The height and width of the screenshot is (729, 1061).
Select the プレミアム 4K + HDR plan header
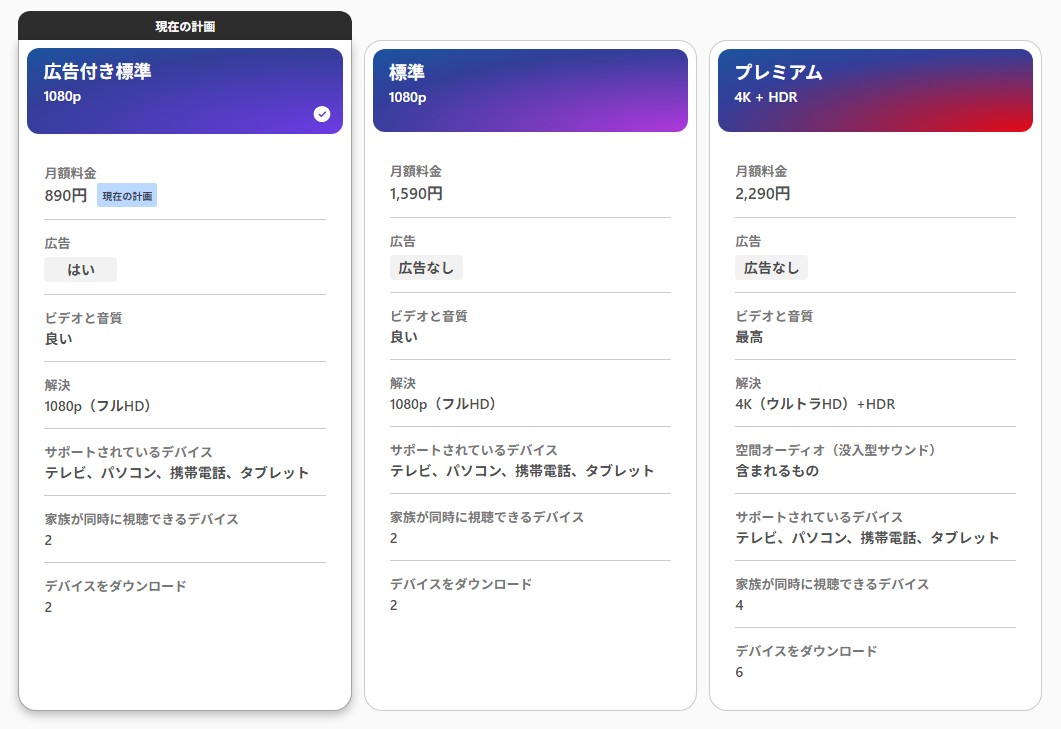[x=875, y=90]
